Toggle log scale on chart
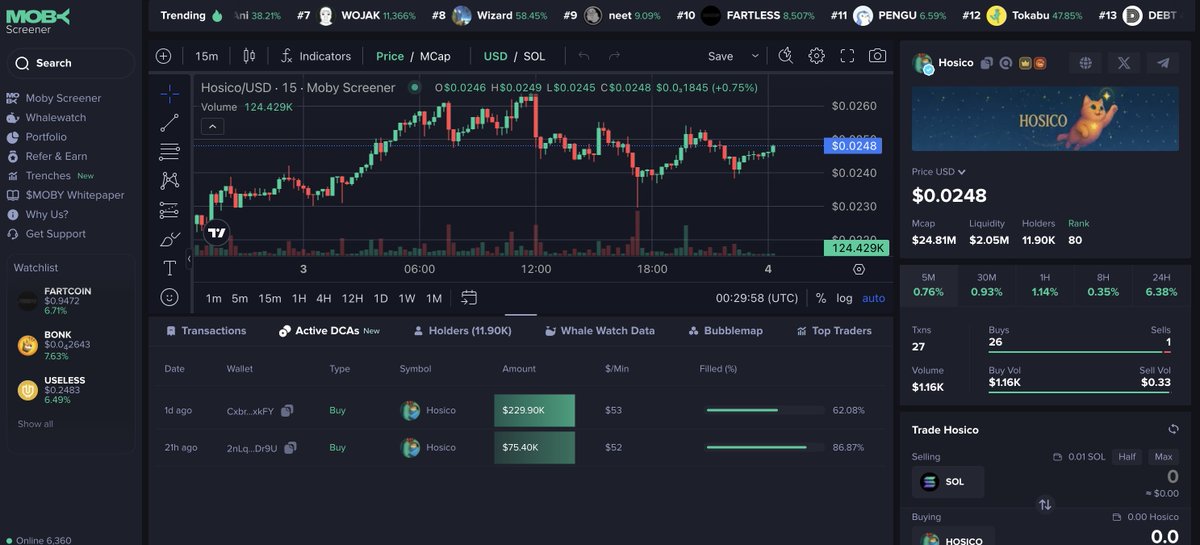Image resolution: width=1200 pixels, height=545 pixels. click(845, 298)
